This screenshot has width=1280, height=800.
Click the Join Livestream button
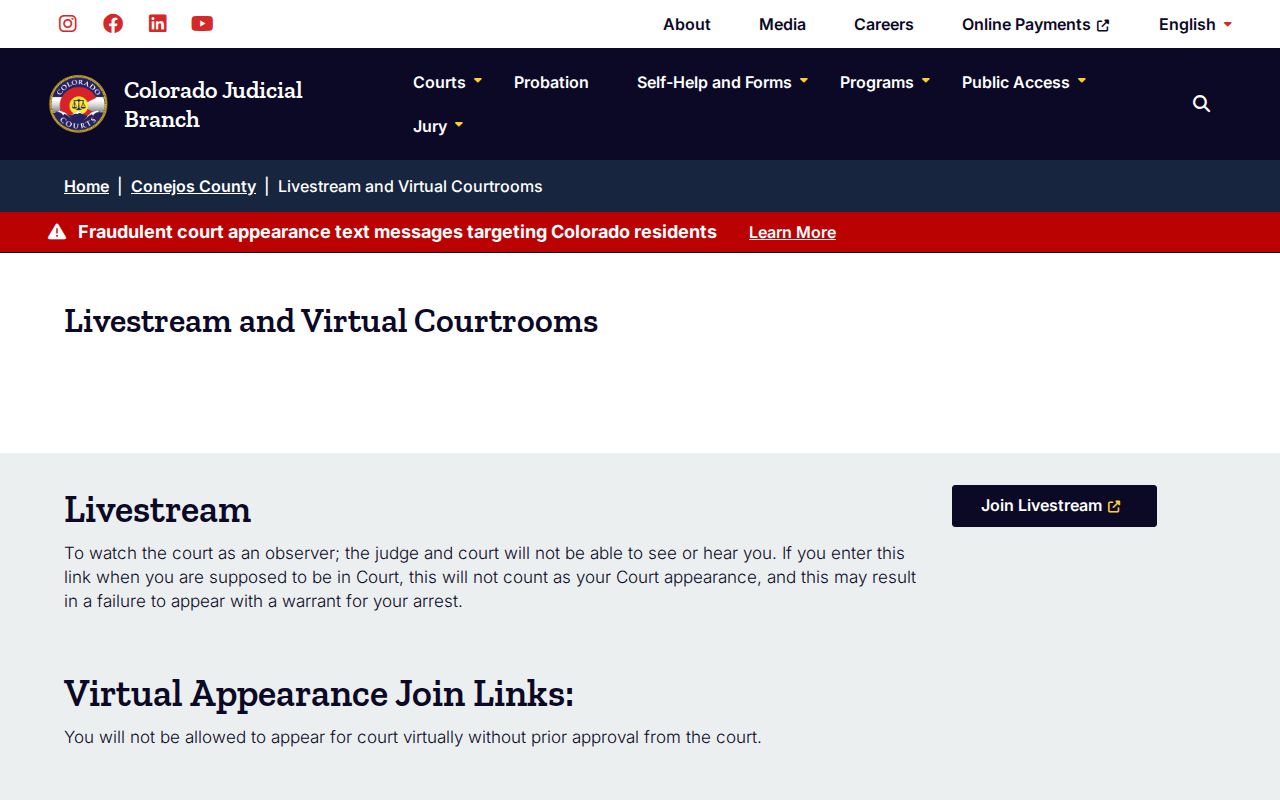click(1054, 506)
